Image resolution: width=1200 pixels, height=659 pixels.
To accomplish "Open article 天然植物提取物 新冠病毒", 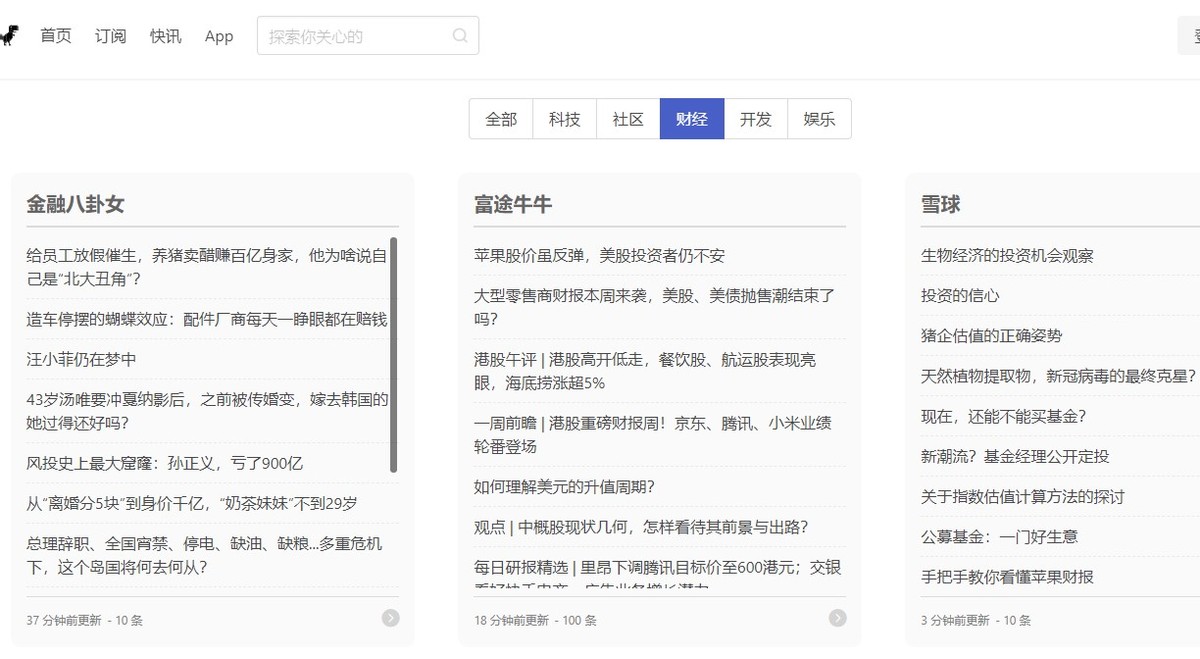I will 1059,375.
